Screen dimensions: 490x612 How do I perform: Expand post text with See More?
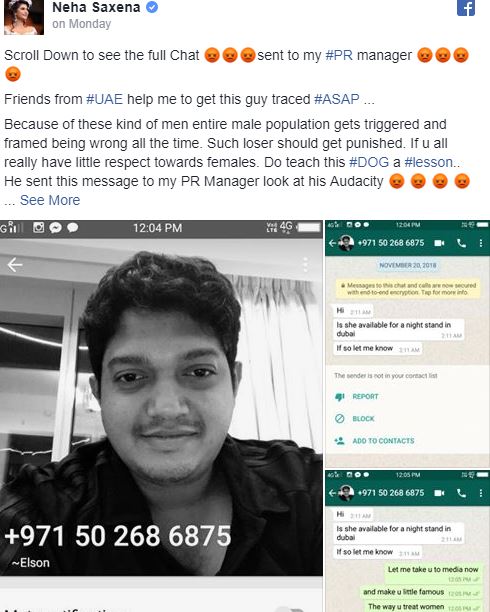[50, 200]
